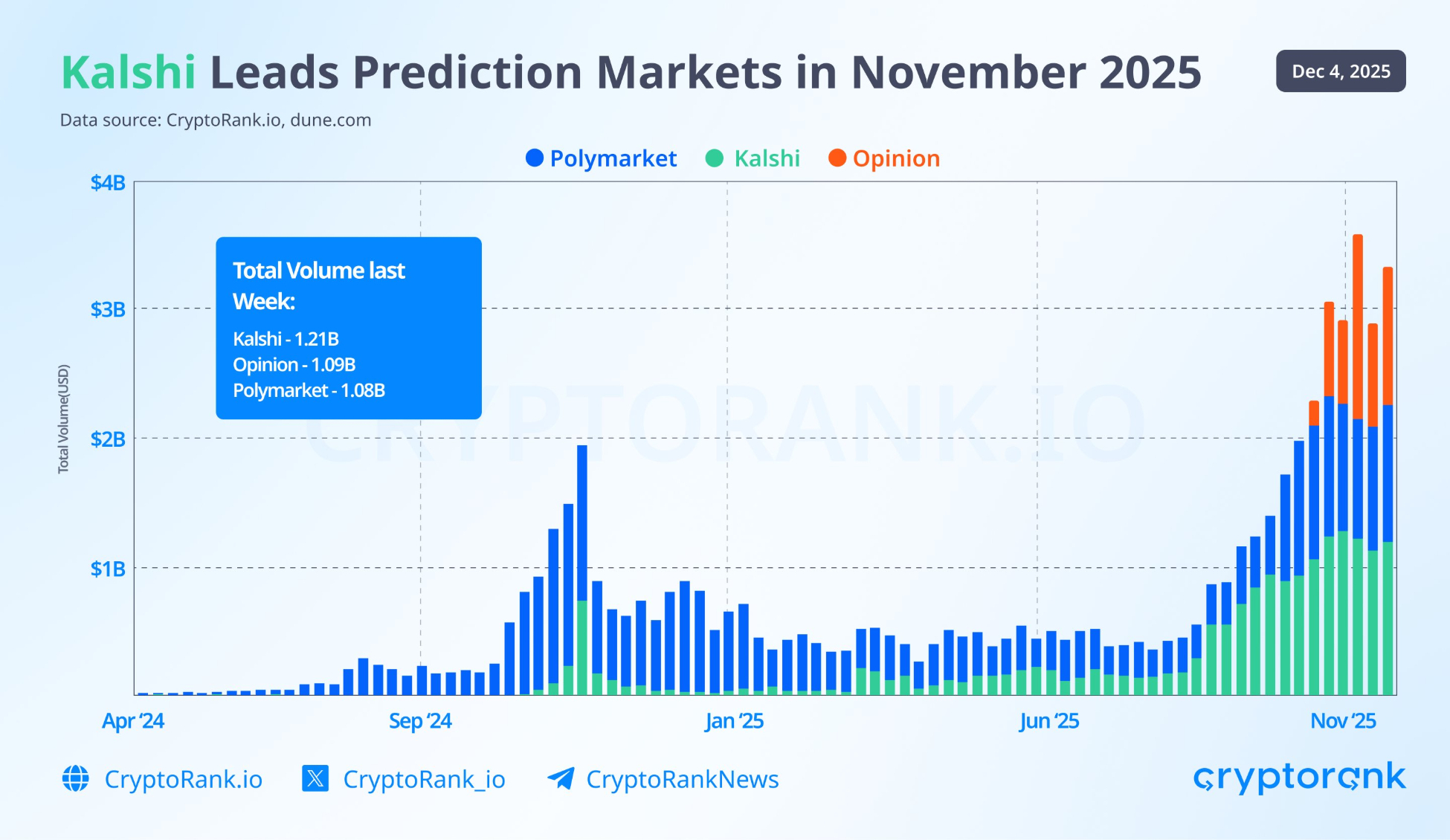Viewport: 1450px width, 840px height.
Task: Open the CryptoRank_io handle link
Action: [424, 779]
